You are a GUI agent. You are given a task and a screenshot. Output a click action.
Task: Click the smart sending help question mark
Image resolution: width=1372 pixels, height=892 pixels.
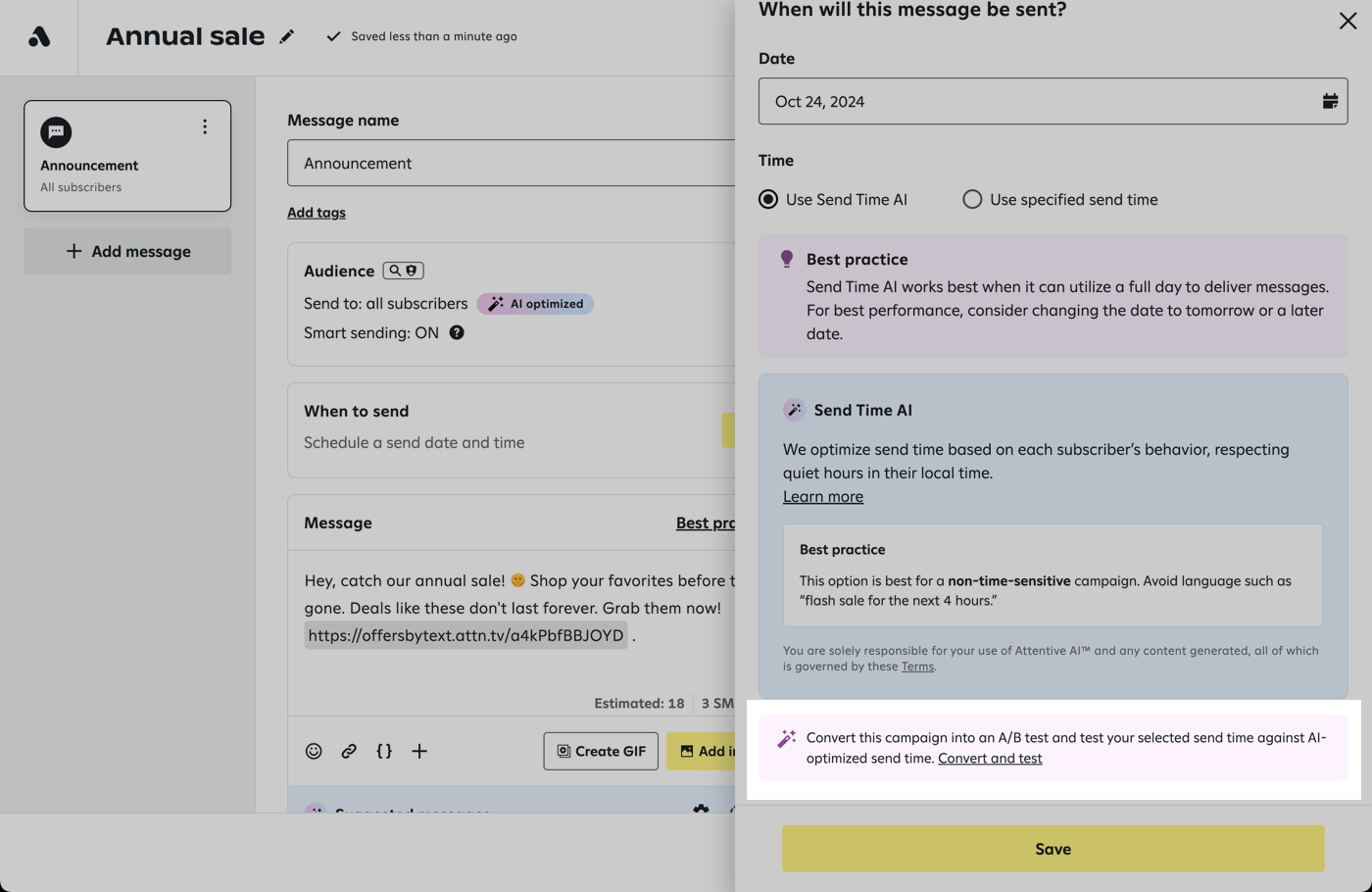456,332
